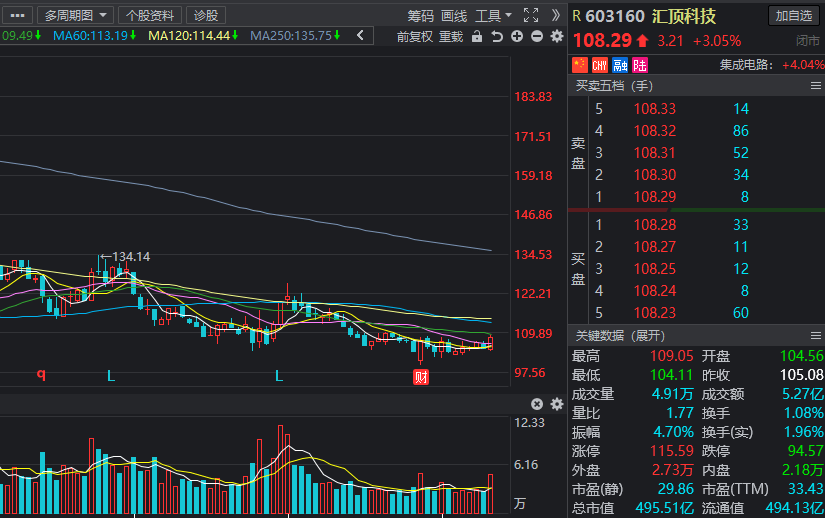Viewport: 825px width, 518px height.
Task: Open chart settings gear beside zoom icons
Action: 557,36
